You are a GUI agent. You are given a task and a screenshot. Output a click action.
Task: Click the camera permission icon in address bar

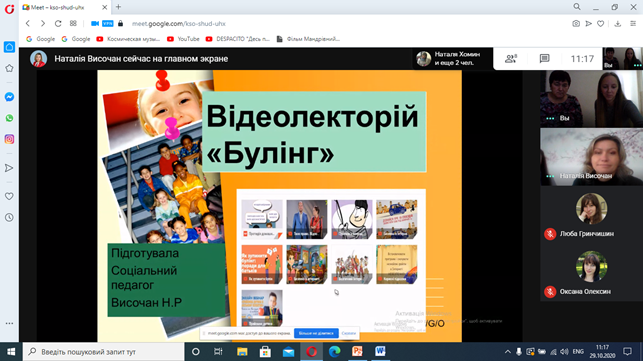[95, 23]
